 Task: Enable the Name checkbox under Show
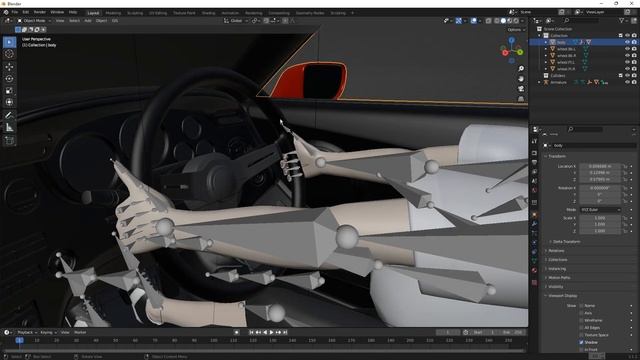coord(581,305)
